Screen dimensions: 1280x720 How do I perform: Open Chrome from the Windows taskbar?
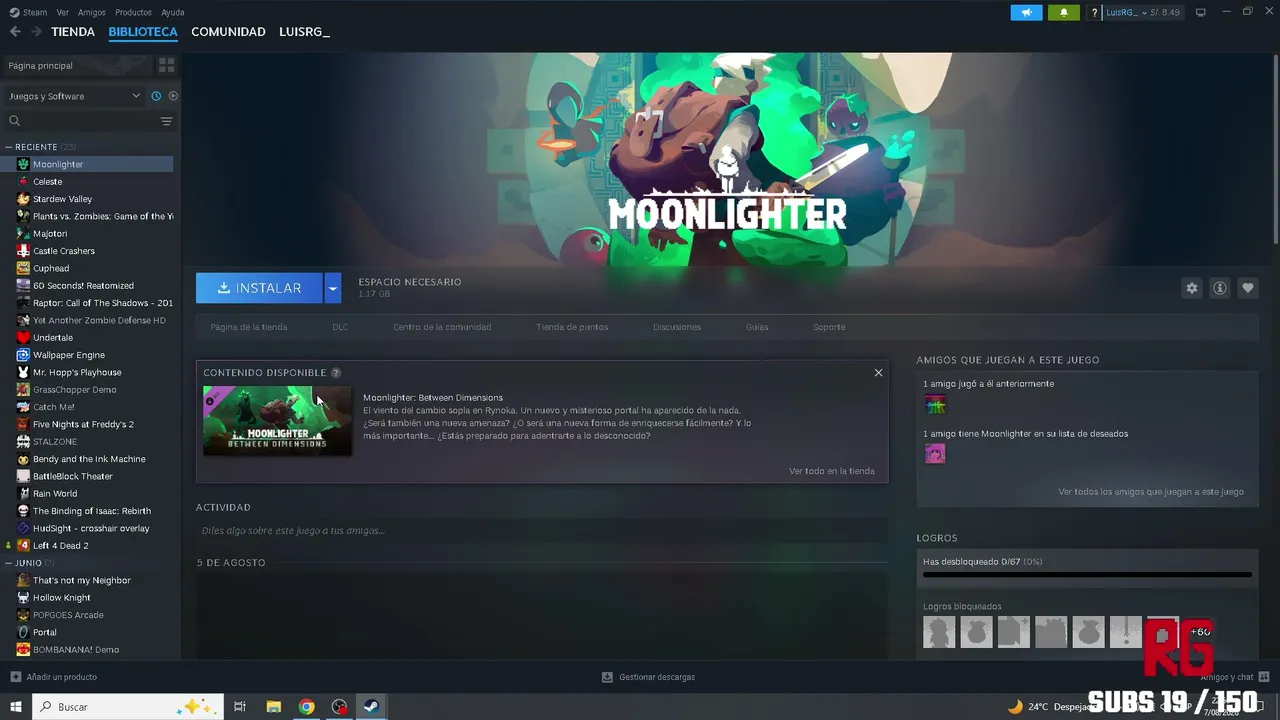click(306, 707)
